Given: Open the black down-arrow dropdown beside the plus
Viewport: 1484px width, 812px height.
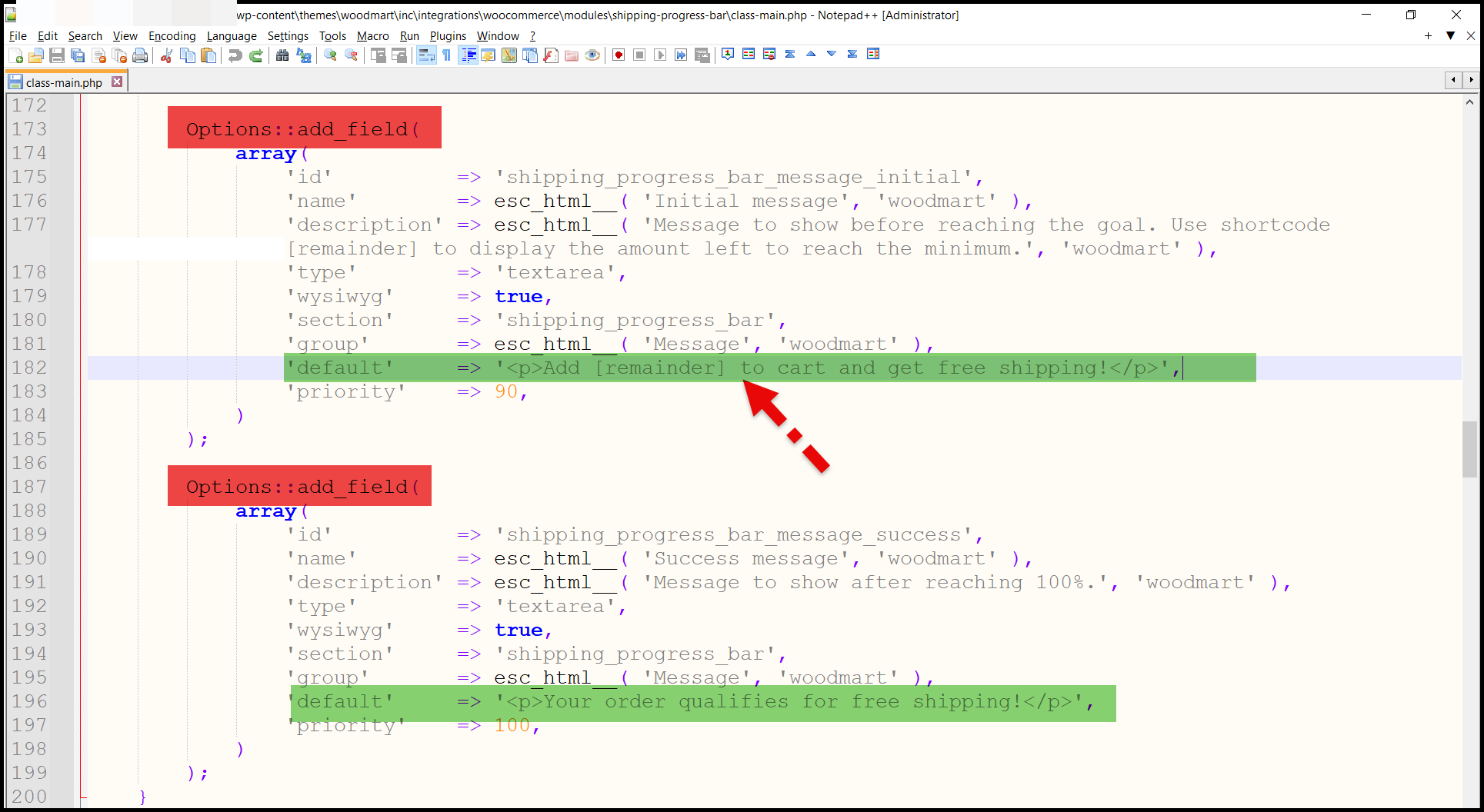Looking at the screenshot, I should click(x=1450, y=36).
